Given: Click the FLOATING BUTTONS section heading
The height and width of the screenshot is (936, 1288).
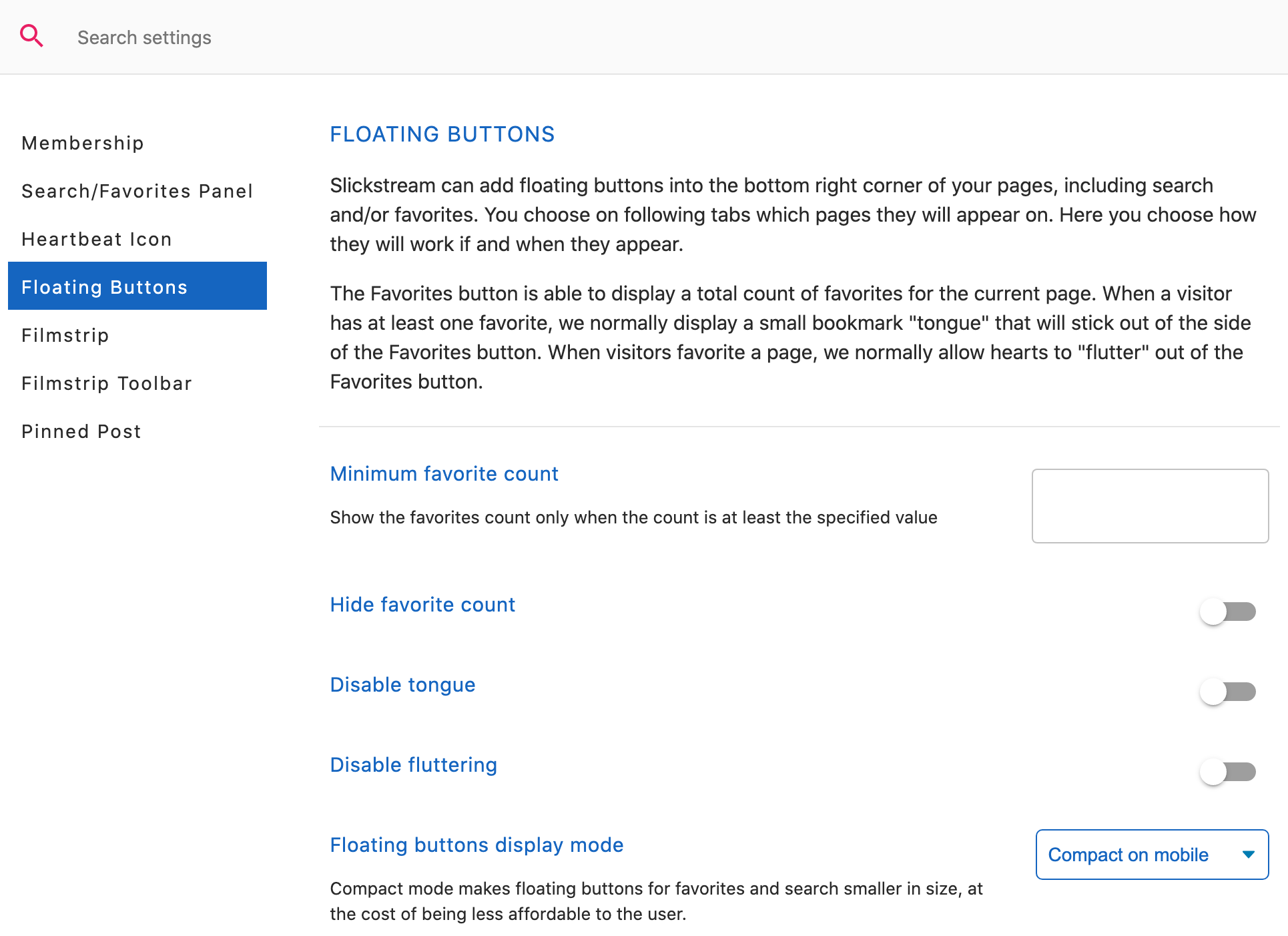Looking at the screenshot, I should click(x=442, y=134).
